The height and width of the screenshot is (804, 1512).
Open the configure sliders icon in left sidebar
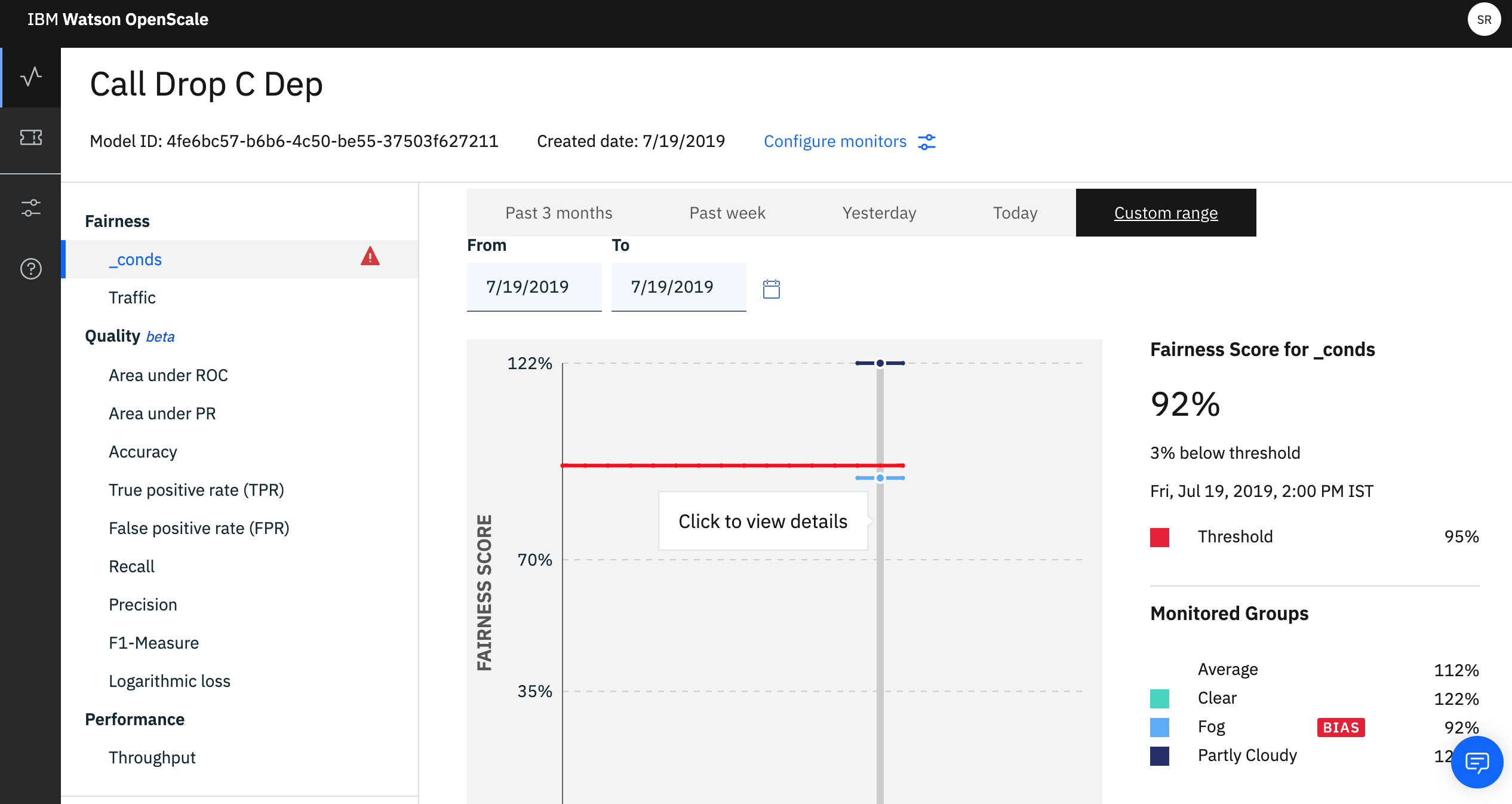pyautogui.click(x=30, y=208)
